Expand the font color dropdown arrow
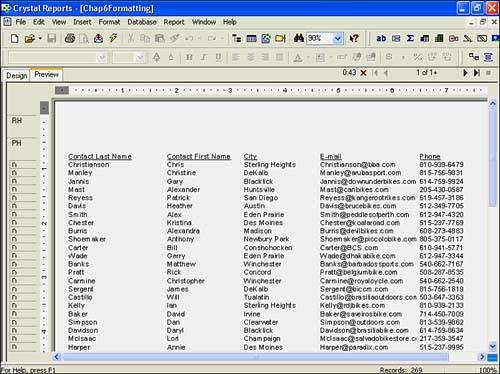The width and height of the screenshot is (500, 374). [308, 57]
